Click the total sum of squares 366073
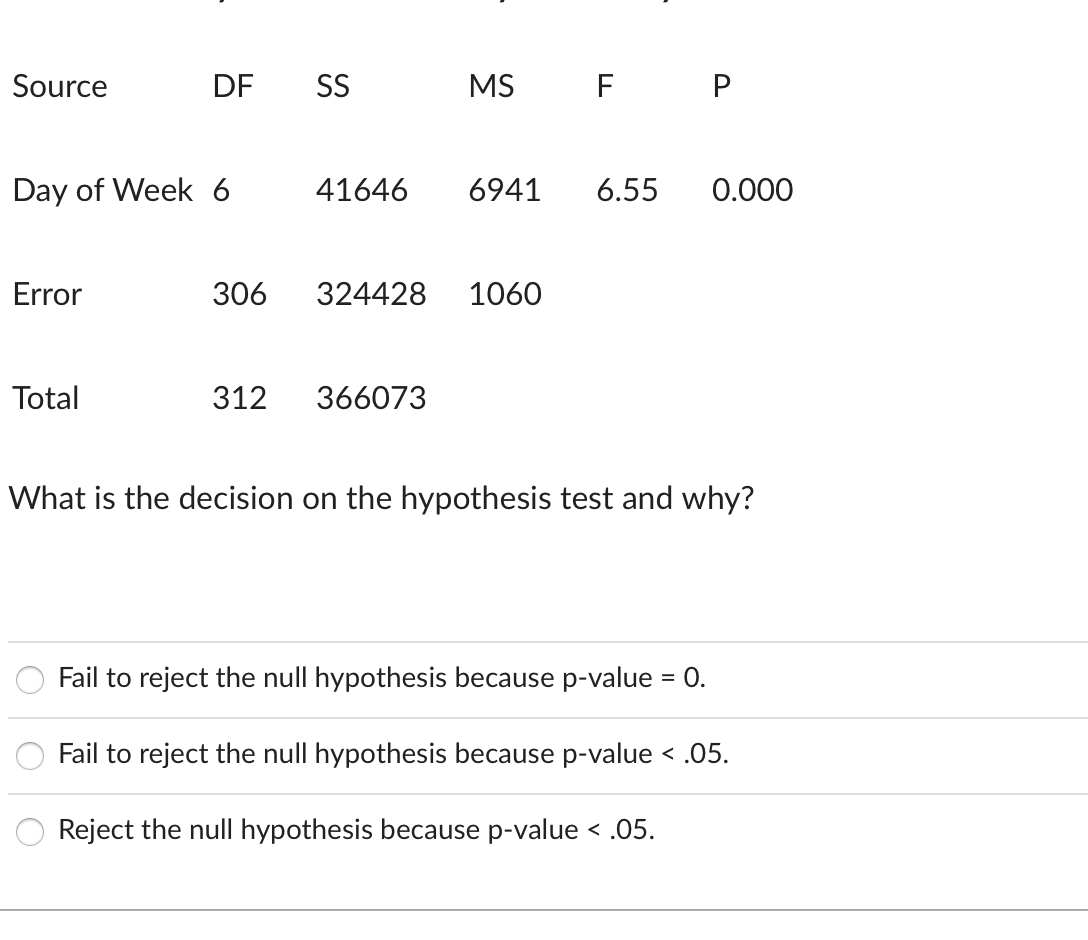 371,398
